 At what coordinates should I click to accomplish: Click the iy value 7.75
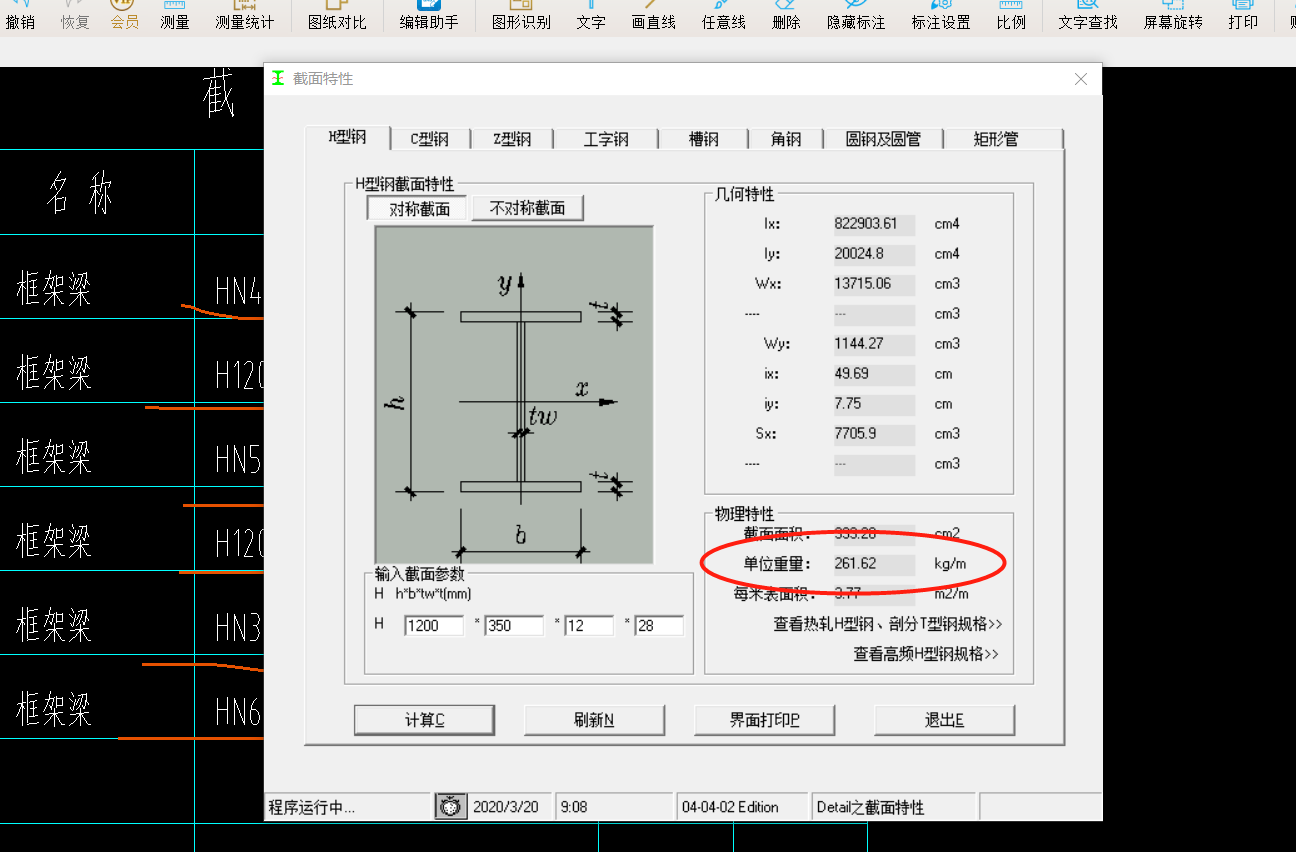coord(874,404)
